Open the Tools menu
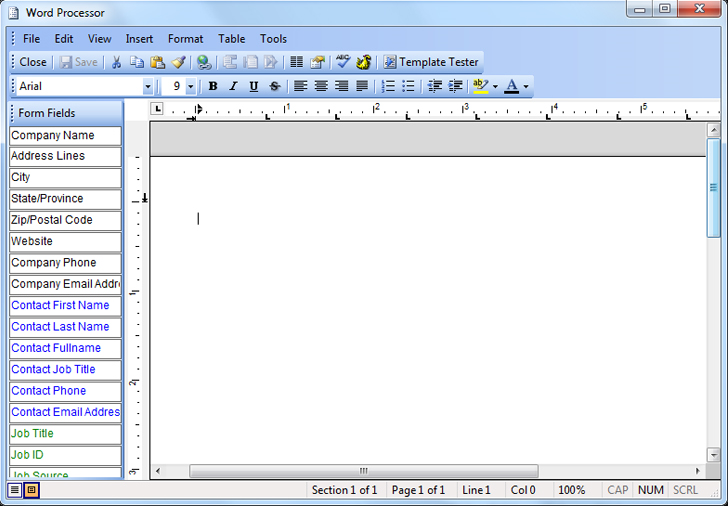 (x=273, y=39)
